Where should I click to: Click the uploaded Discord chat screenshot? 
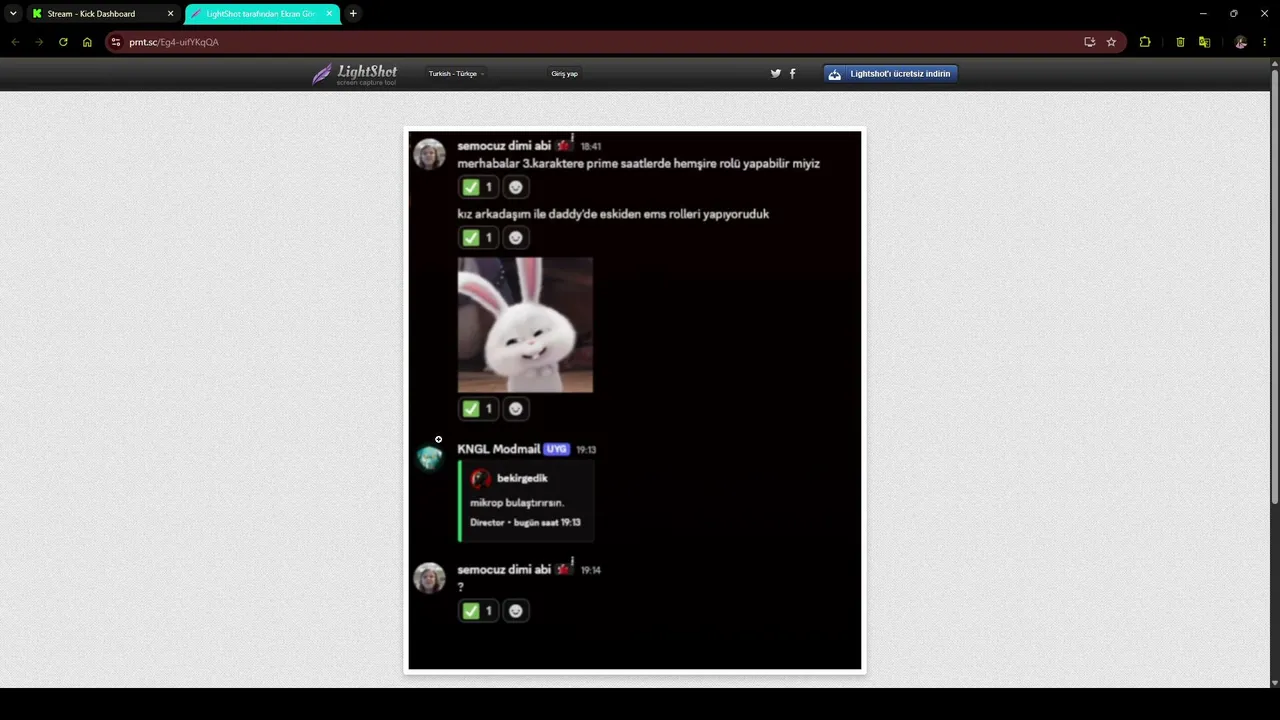(x=635, y=400)
